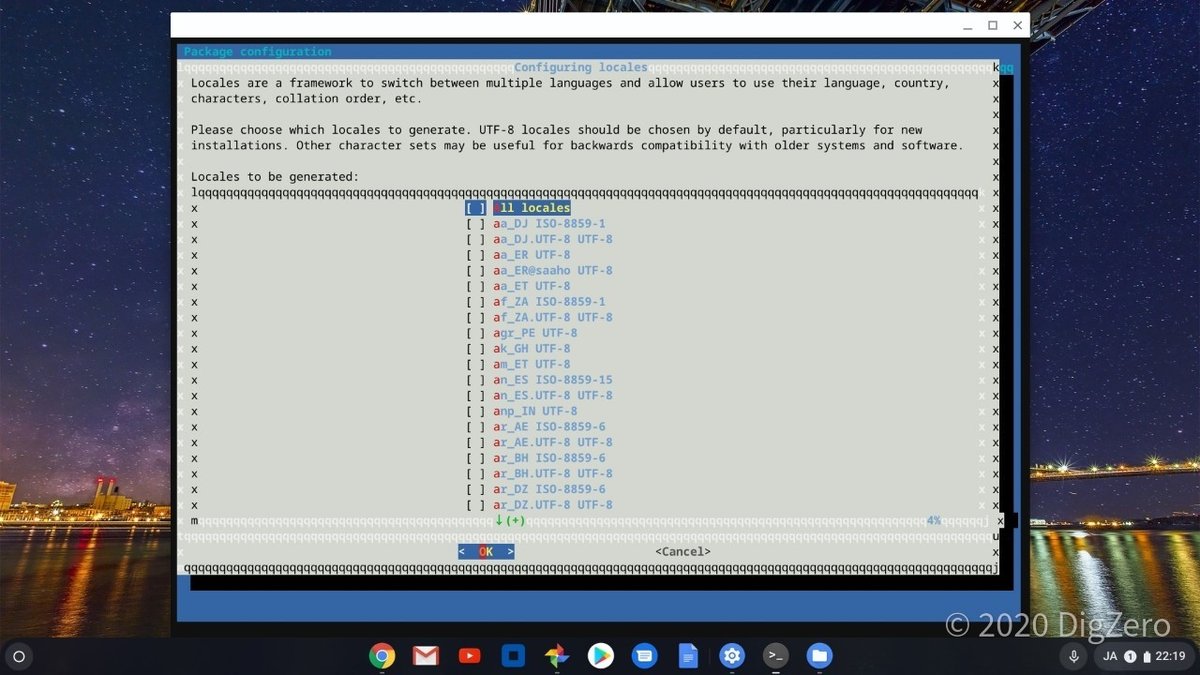Check the aa_ET UTF-8 checkbox
The width and height of the screenshot is (1200, 675).
coord(476,286)
